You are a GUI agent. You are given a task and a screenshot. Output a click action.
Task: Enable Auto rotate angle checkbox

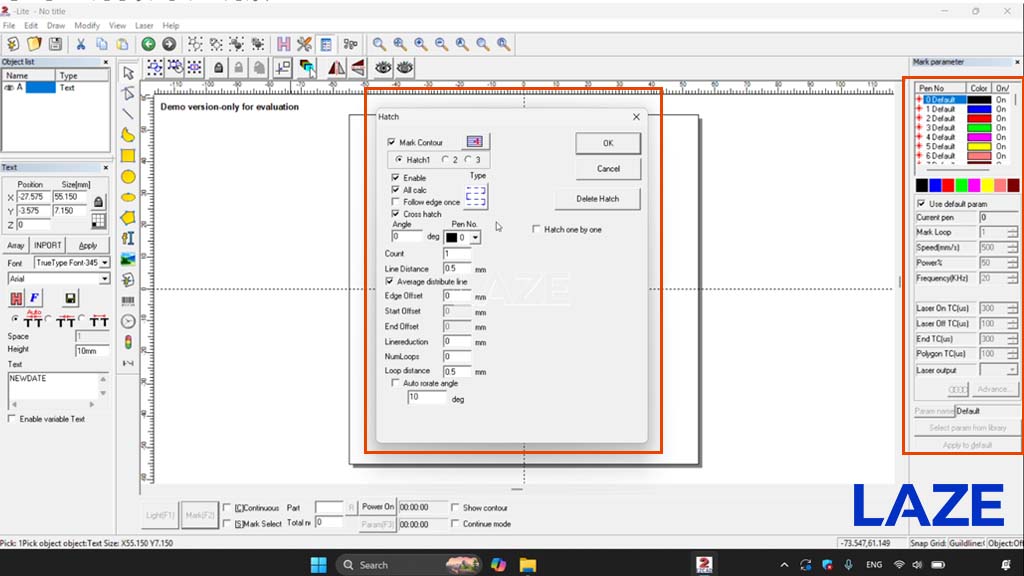pyautogui.click(x=395, y=383)
